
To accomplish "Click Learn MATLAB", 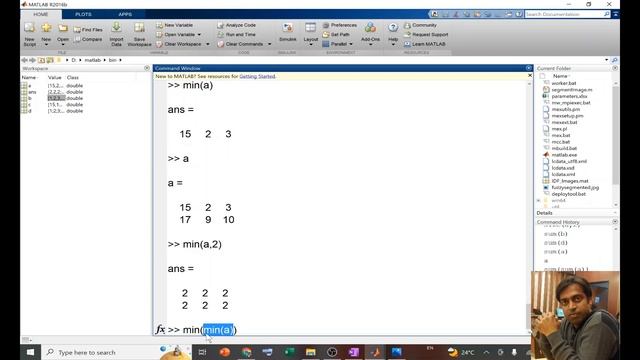I will pyautogui.click(x=424, y=44).
